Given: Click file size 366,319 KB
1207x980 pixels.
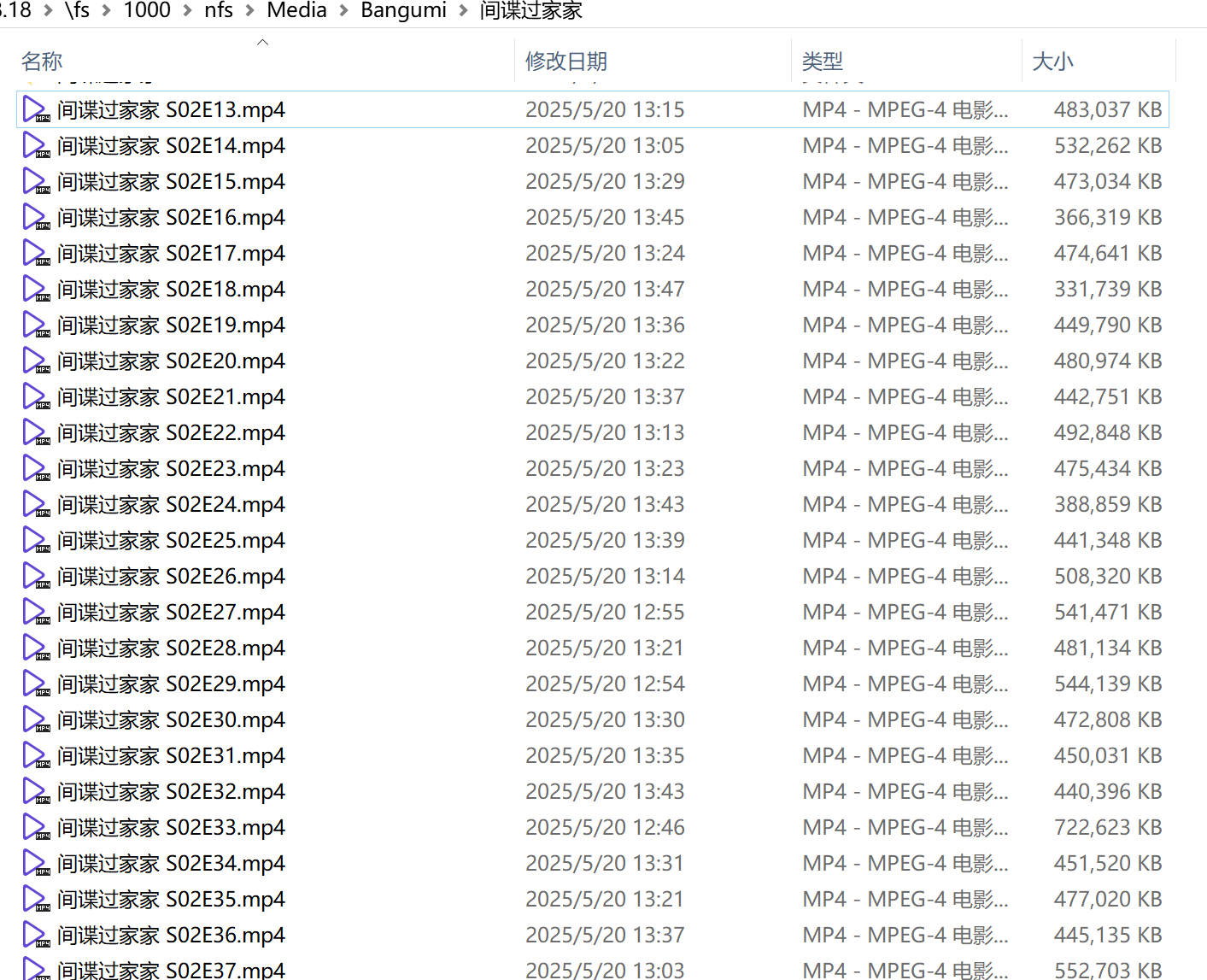Looking at the screenshot, I should point(1108,217).
